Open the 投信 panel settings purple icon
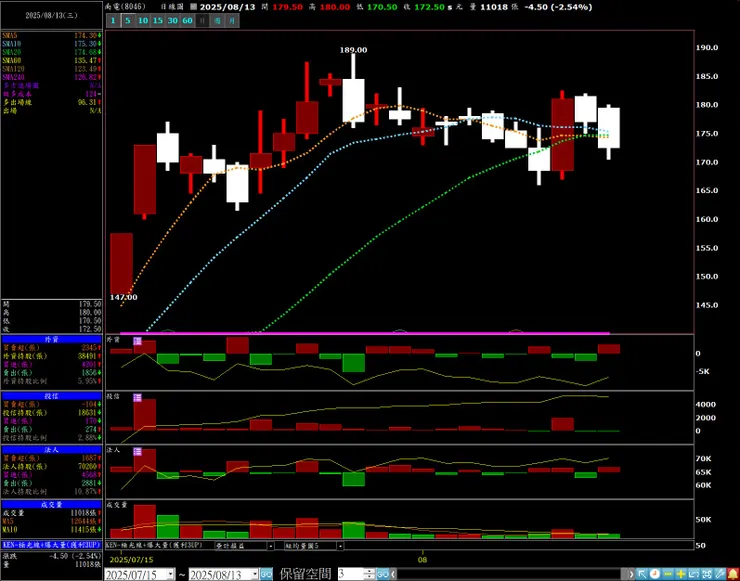This screenshot has height=581, width=740. pyautogui.click(x=137, y=397)
